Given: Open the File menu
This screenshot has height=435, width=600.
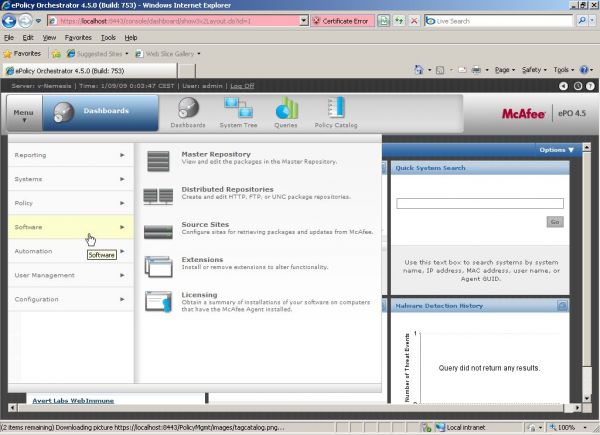Looking at the screenshot, I should coord(9,37).
